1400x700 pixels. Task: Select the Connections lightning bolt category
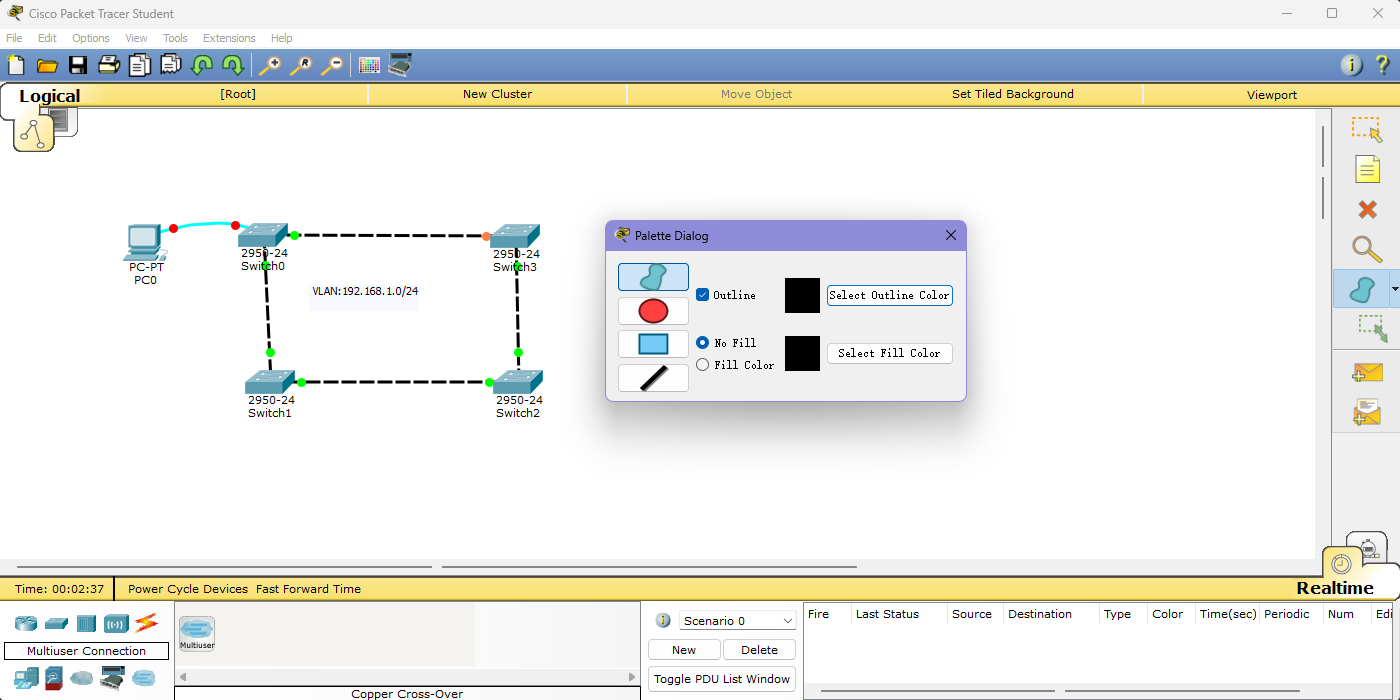[146, 623]
